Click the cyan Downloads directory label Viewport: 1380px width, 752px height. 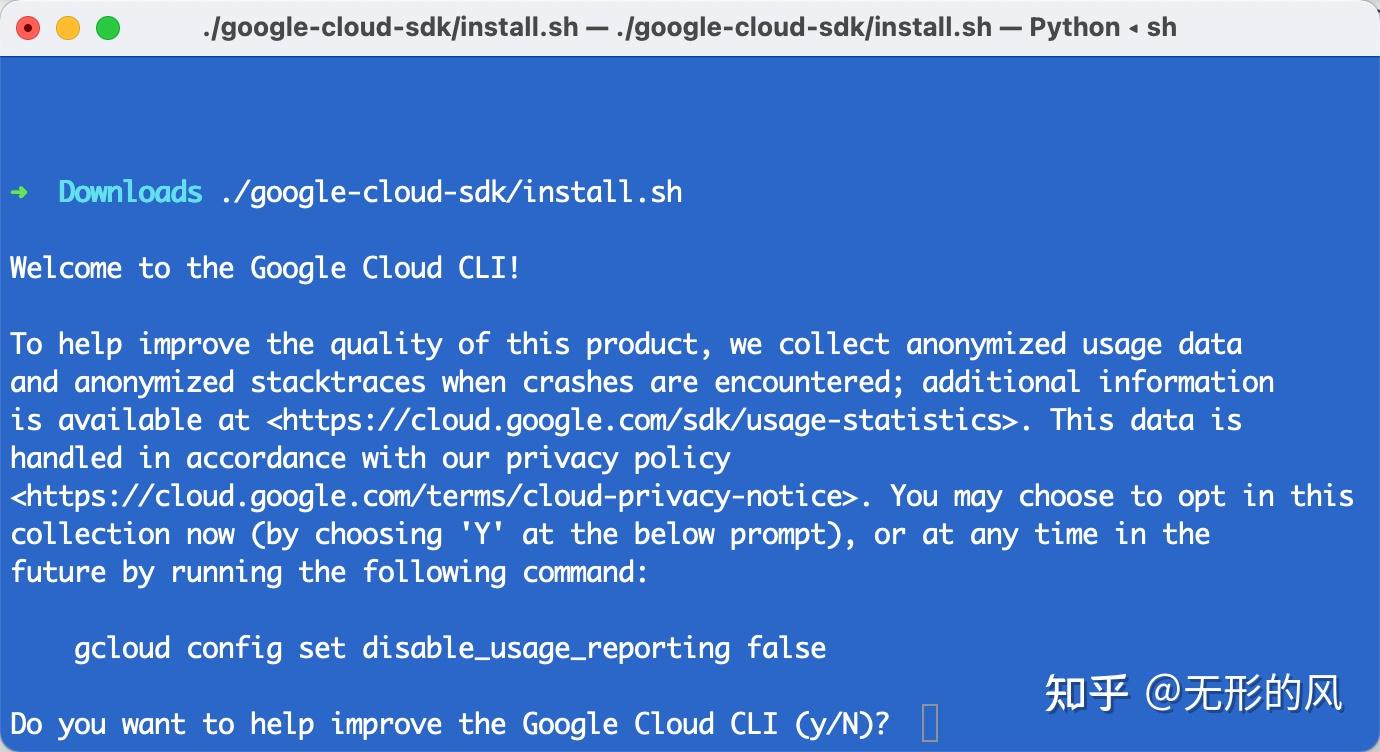pos(130,191)
